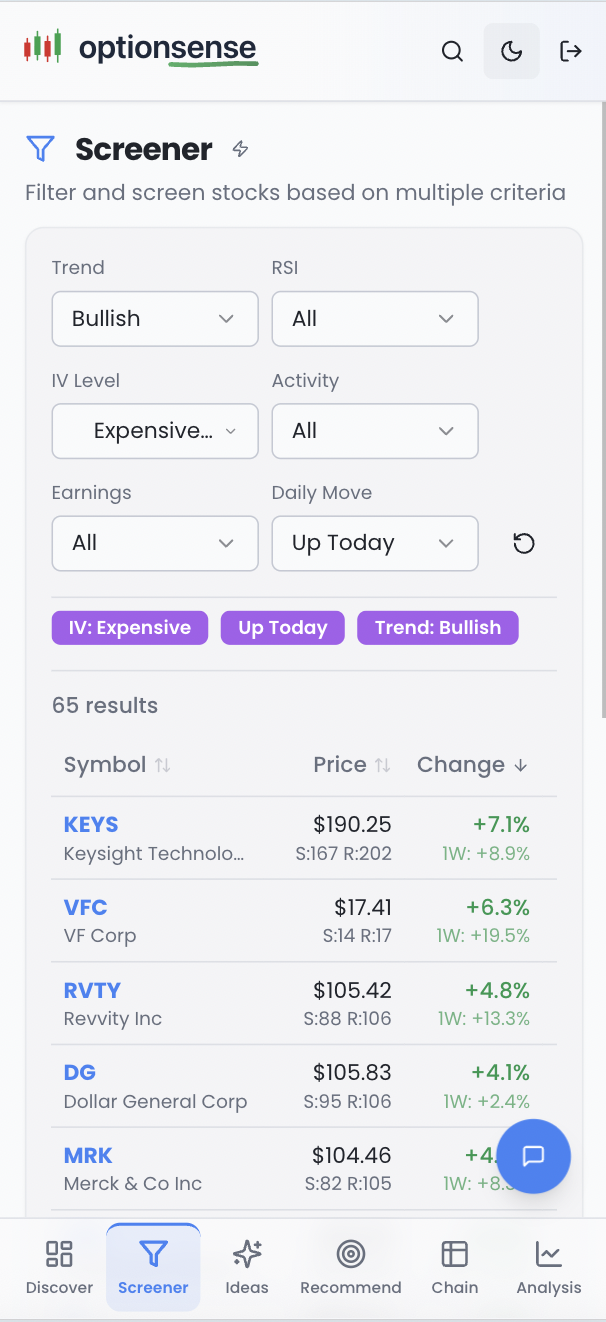Viewport: 606px width, 1322px height.
Task: Open the Trend dropdown set to Bullish
Action: [x=155, y=319]
